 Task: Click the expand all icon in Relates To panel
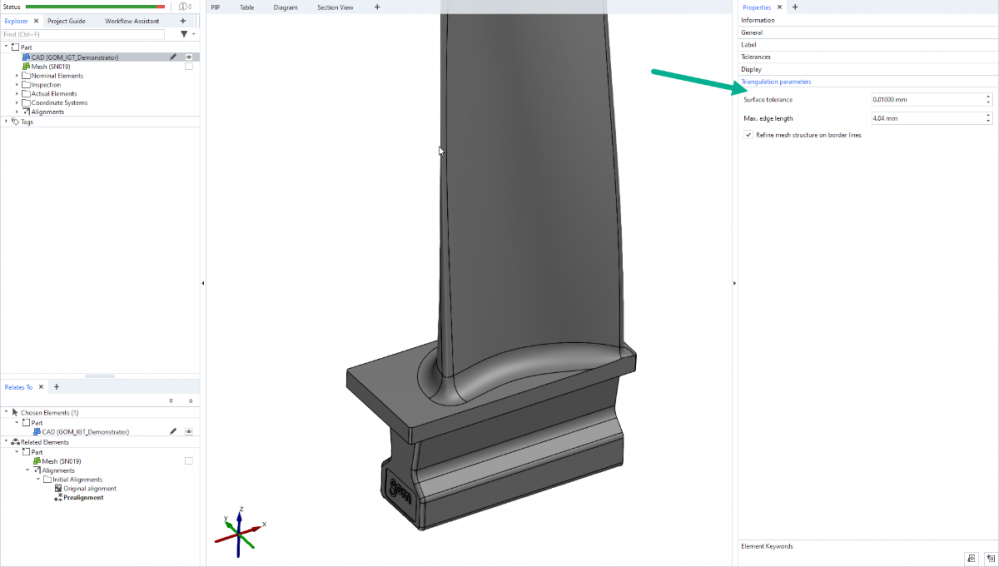(171, 400)
